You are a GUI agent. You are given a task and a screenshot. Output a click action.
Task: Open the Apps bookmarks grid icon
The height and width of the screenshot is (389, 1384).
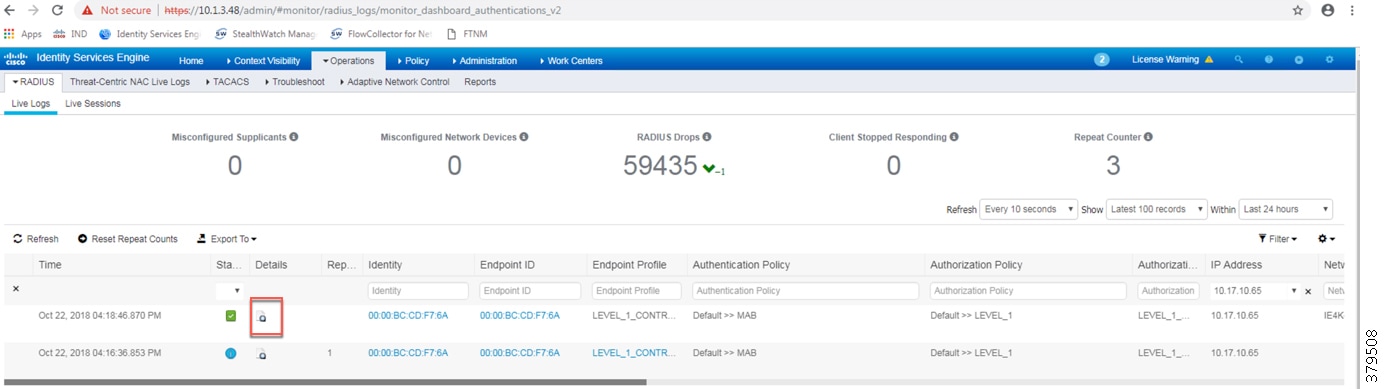click(10, 33)
